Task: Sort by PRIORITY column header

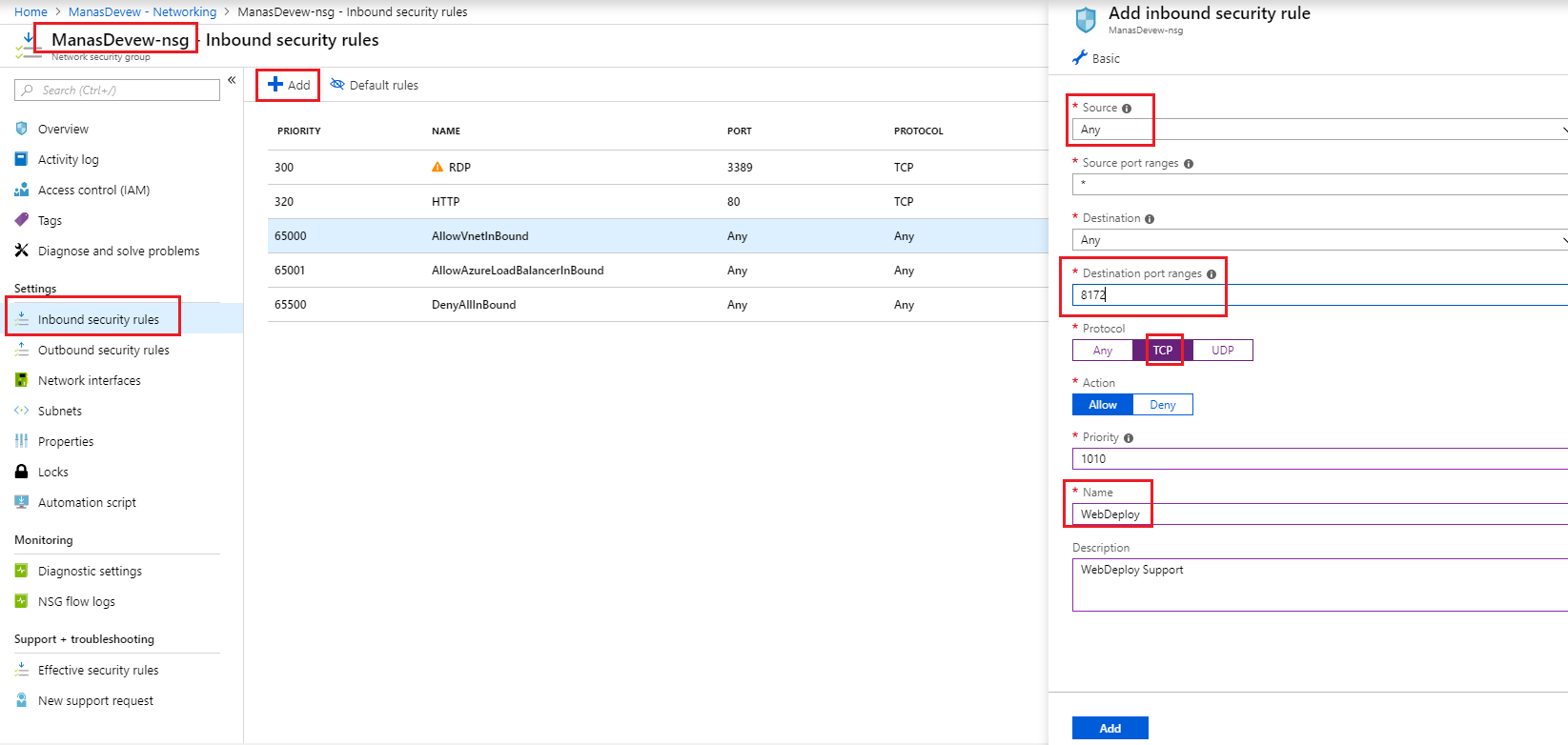Action: point(298,131)
